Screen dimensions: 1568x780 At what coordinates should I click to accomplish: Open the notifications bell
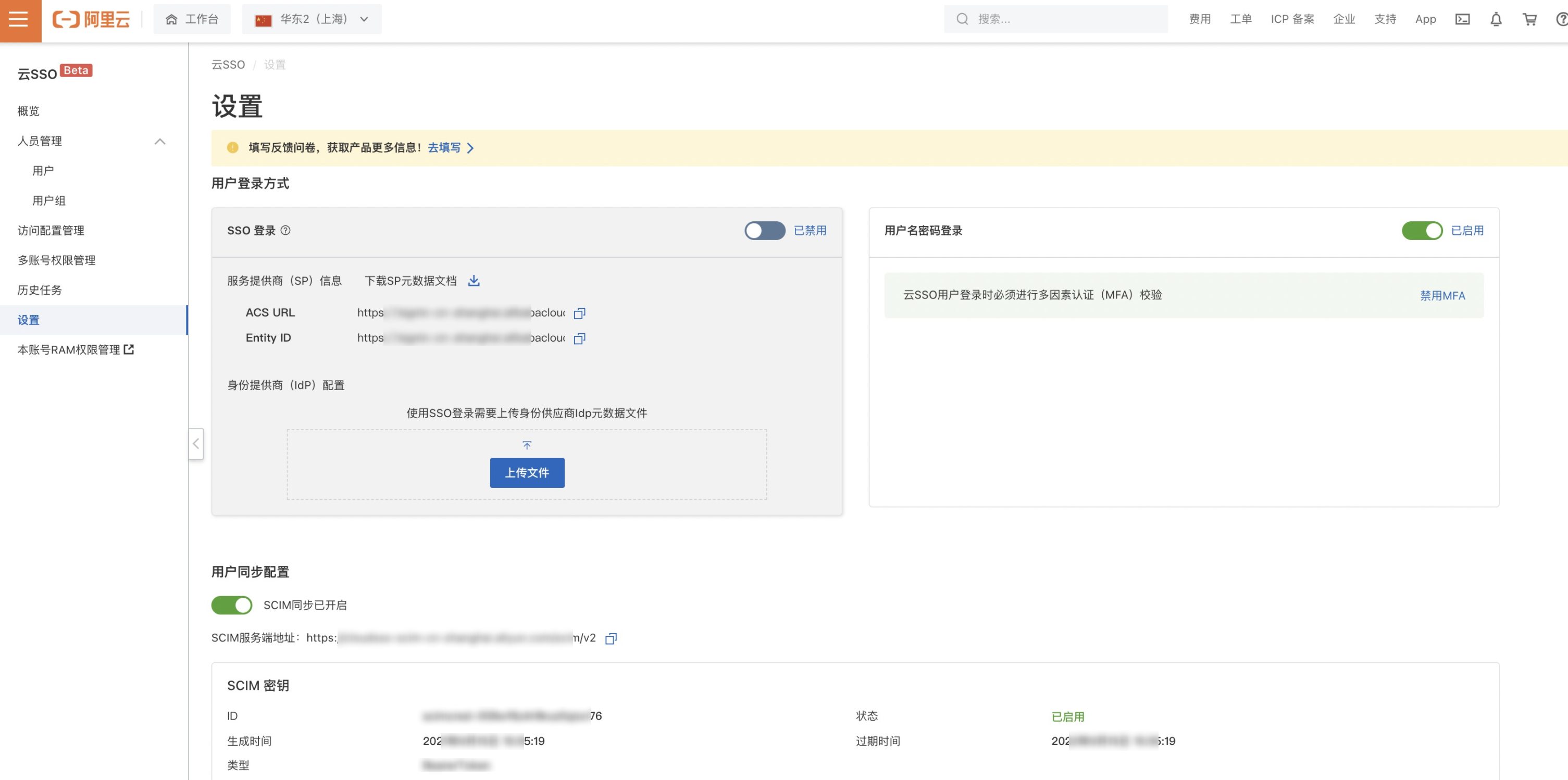(x=1496, y=19)
